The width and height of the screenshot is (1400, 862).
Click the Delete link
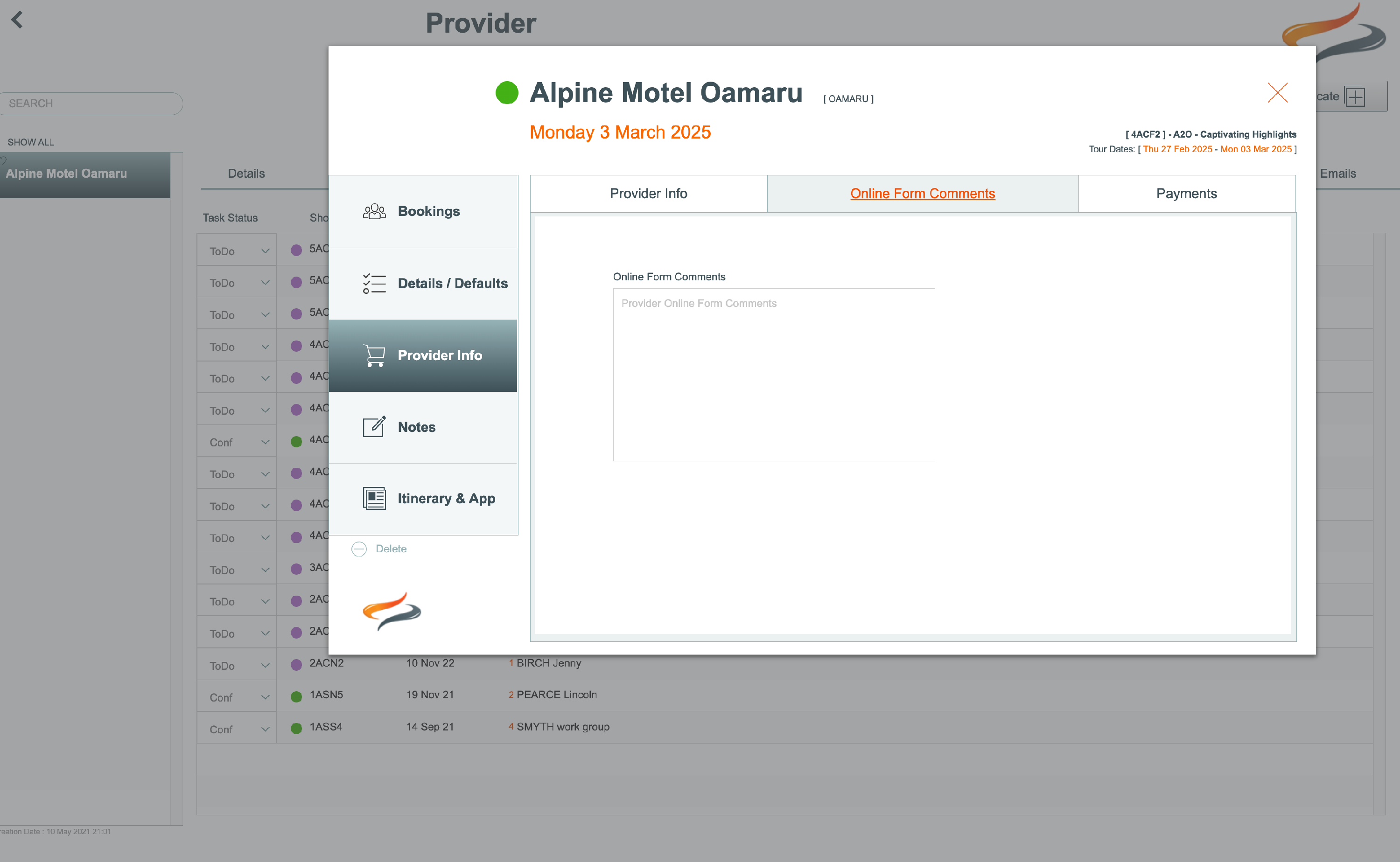[391, 549]
